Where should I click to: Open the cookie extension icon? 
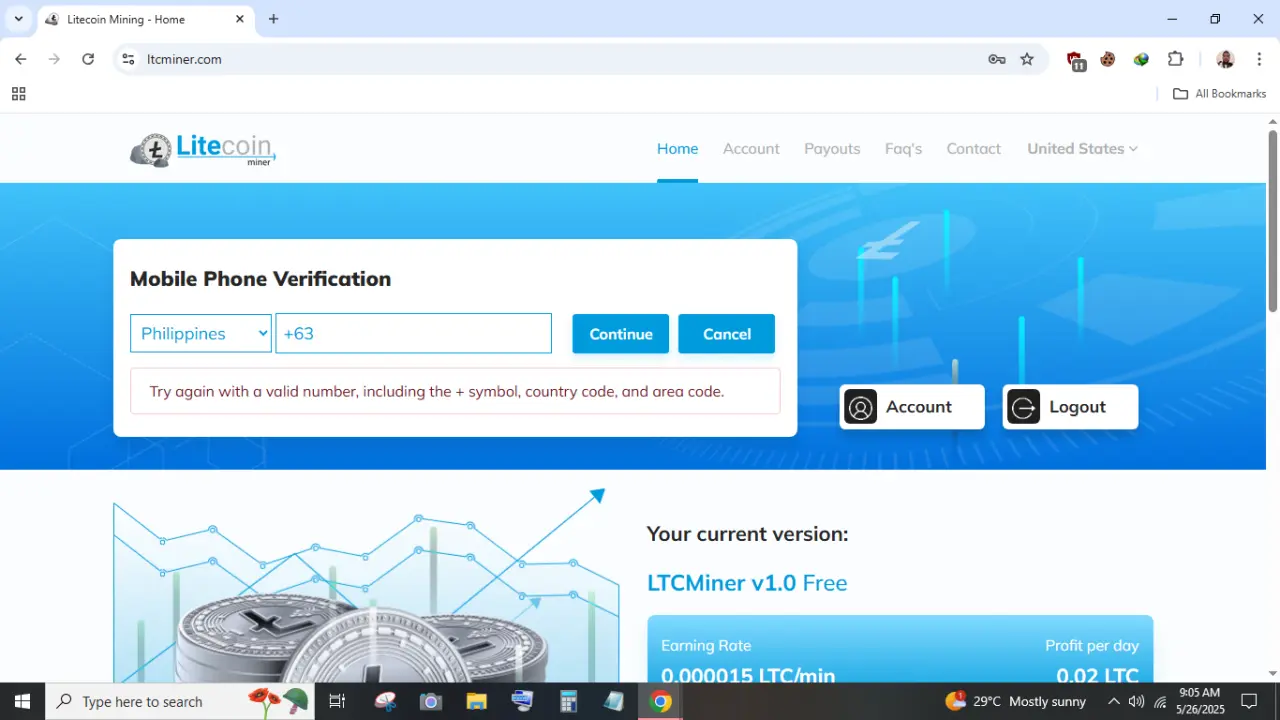pos(1108,59)
